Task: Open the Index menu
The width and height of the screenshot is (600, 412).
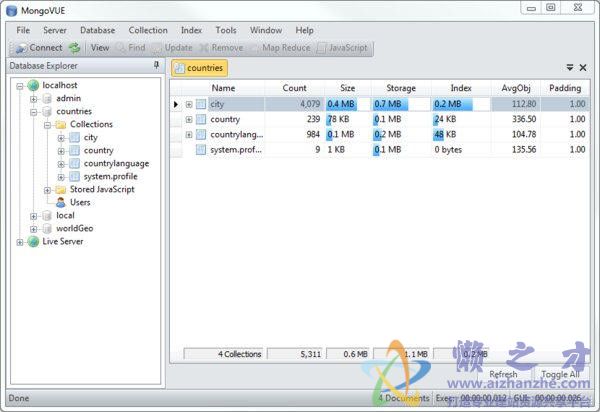Action: tap(191, 30)
